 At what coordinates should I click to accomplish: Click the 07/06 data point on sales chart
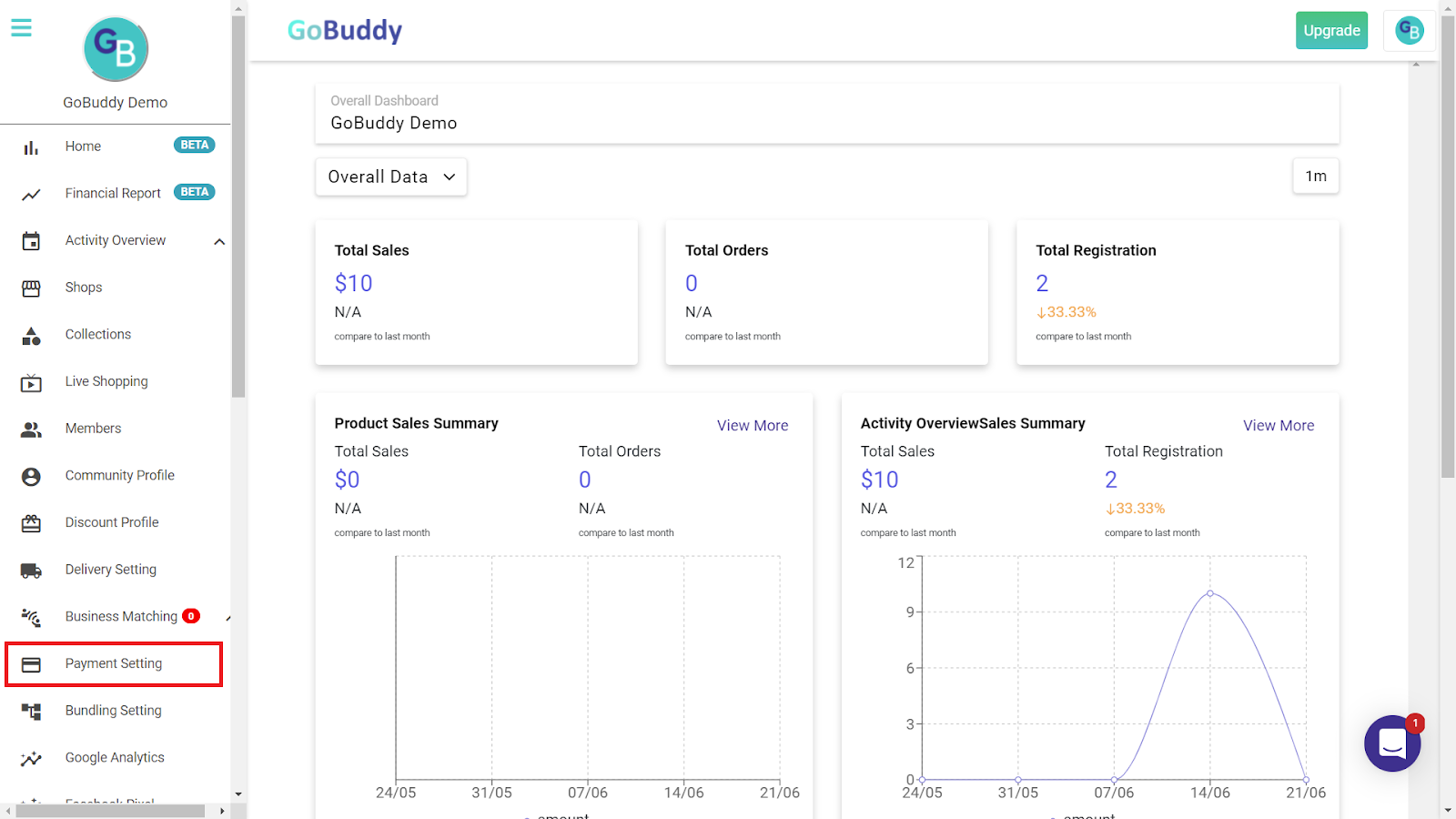(x=1114, y=780)
